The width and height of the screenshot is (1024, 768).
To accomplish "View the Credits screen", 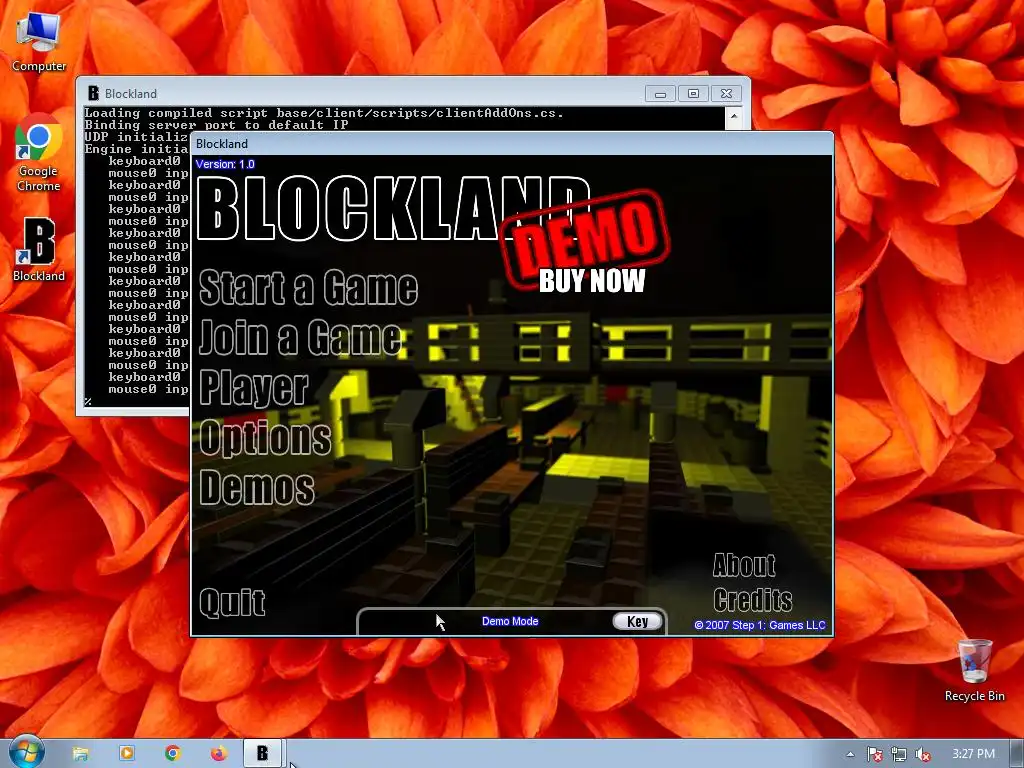I will (x=752, y=600).
